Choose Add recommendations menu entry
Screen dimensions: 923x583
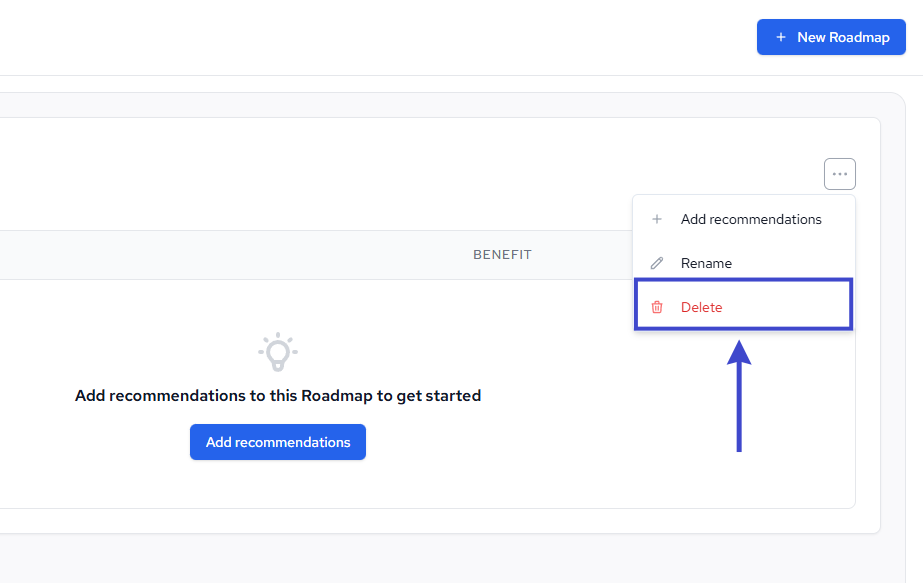(751, 219)
